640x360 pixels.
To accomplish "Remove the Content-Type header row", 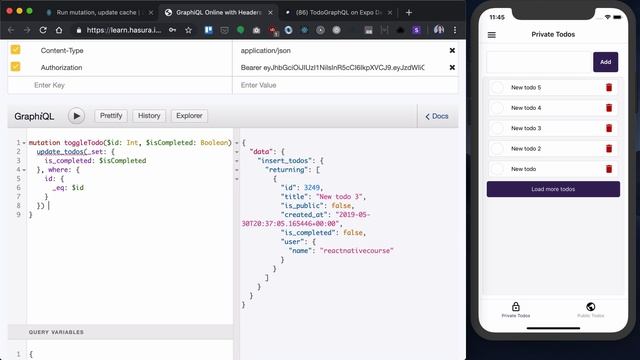I will click(452, 50).
